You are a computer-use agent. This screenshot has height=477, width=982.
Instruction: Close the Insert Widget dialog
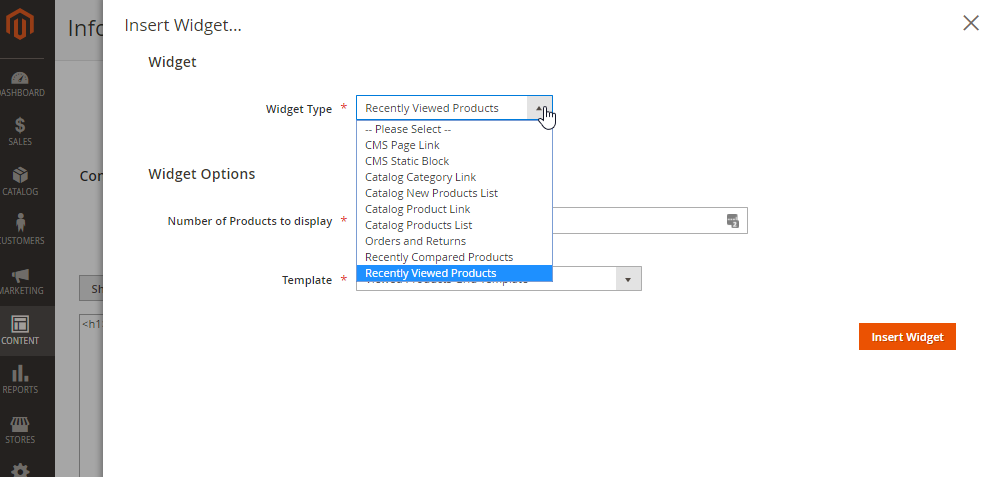coord(971,23)
